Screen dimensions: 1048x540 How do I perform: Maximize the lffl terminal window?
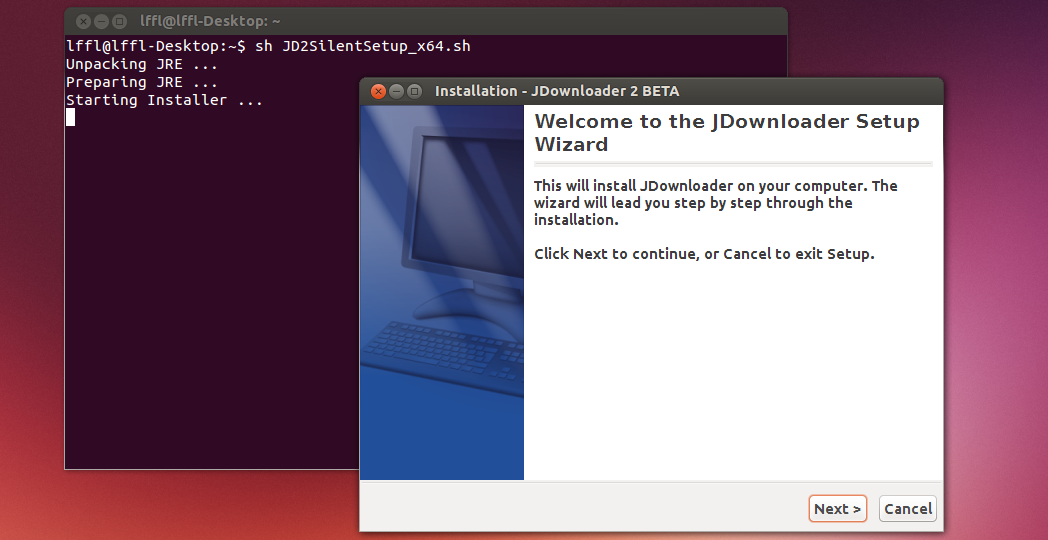[x=119, y=21]
